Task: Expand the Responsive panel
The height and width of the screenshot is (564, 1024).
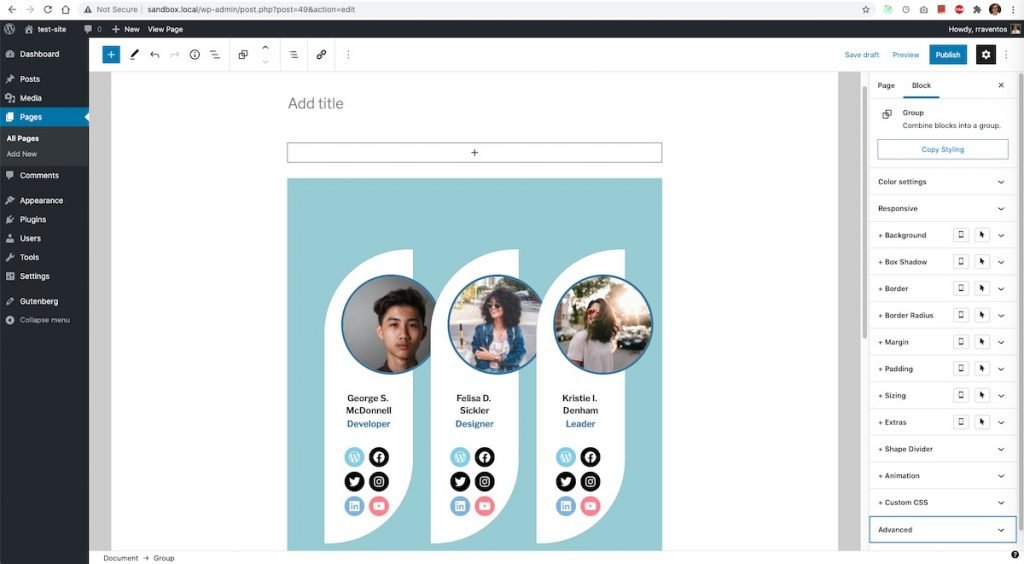Action: point(942,208)
